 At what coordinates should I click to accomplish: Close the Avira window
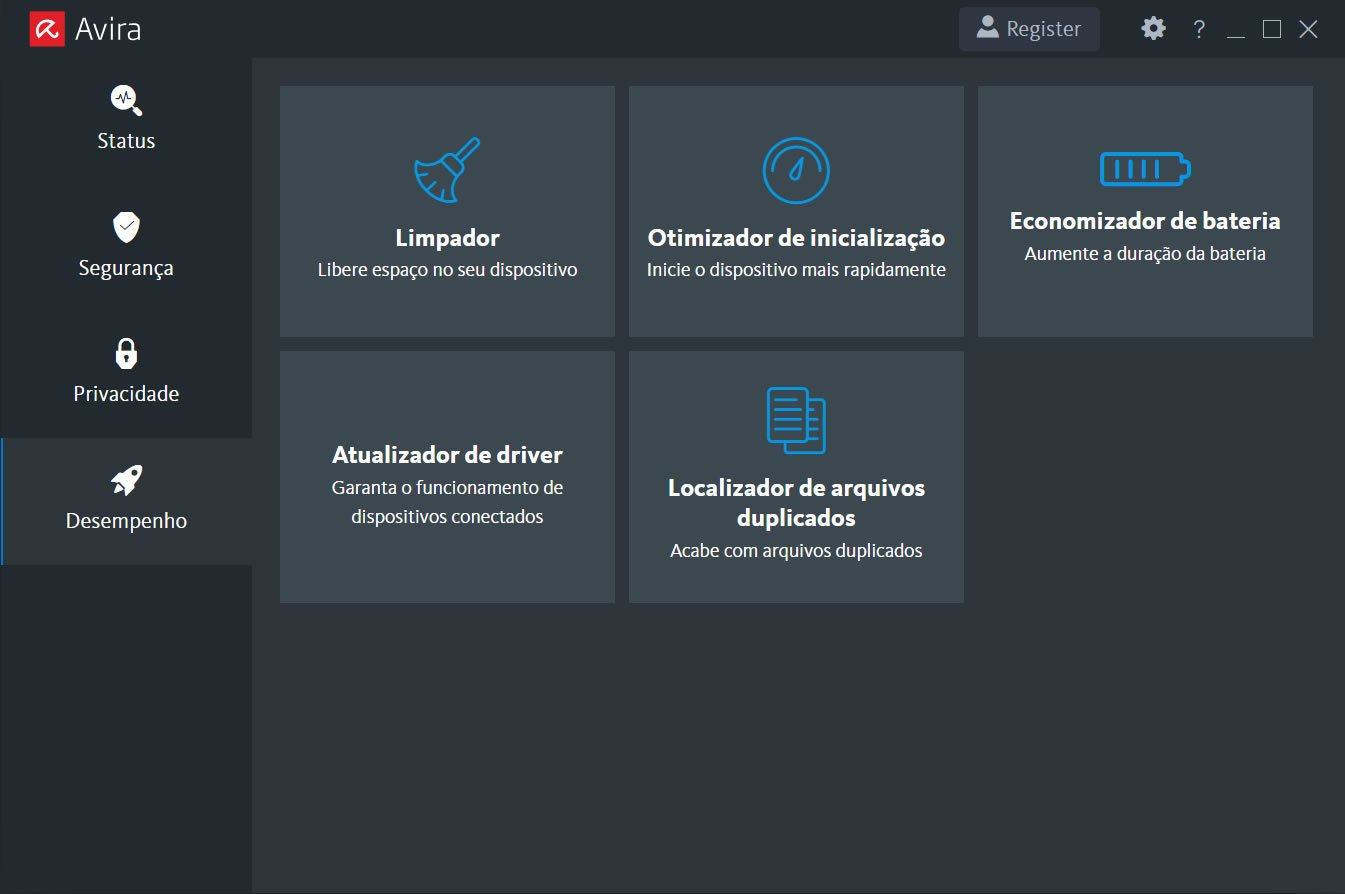[1308, 29]
